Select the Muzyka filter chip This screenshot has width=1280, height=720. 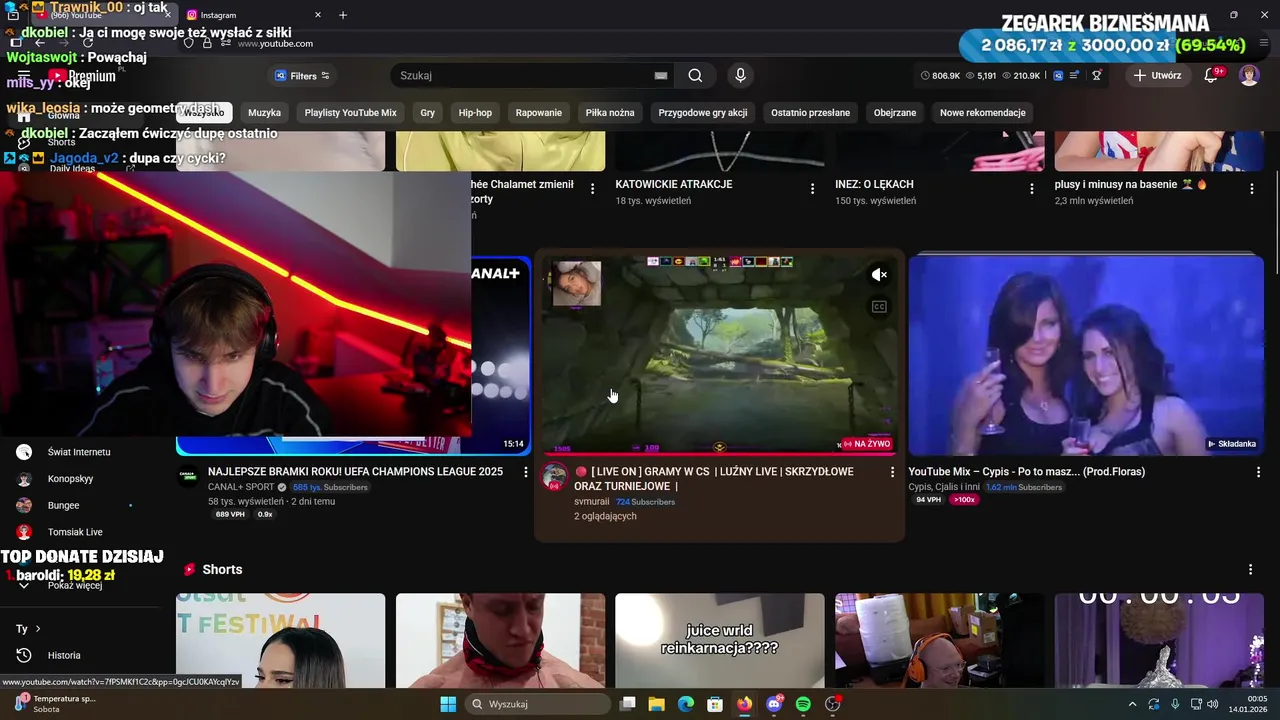265,113
